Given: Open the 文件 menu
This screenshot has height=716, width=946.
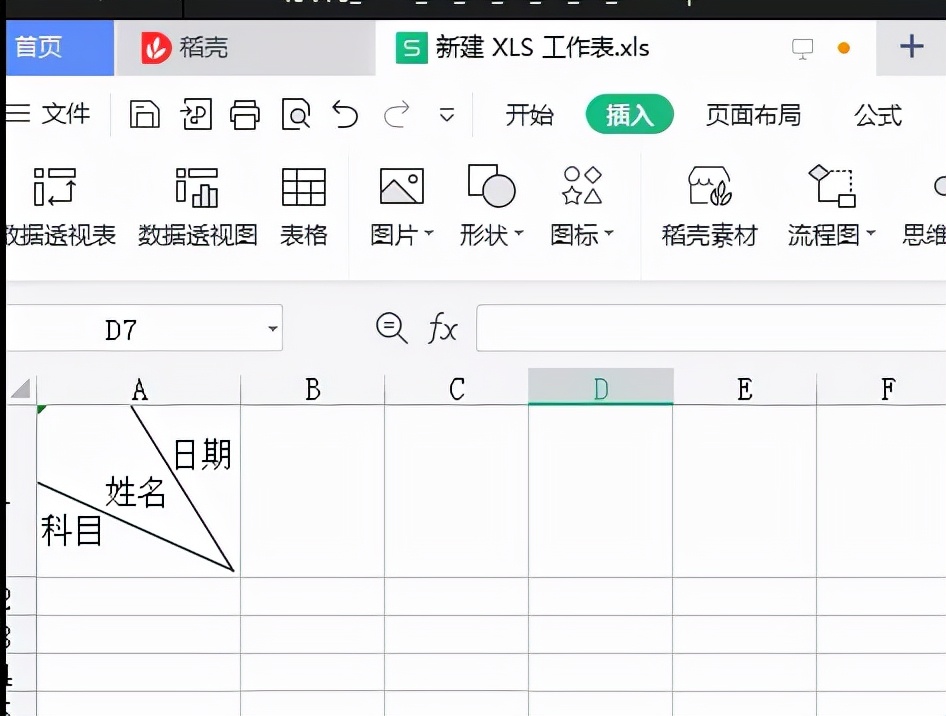Looking at the screenshot, I should pos(64,114).
